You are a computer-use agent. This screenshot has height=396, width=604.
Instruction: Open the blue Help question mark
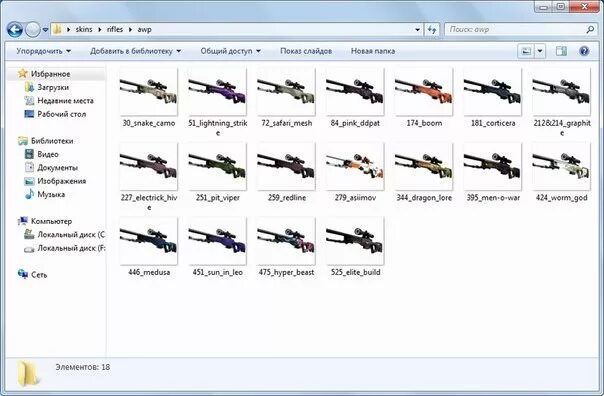(584, 51)
